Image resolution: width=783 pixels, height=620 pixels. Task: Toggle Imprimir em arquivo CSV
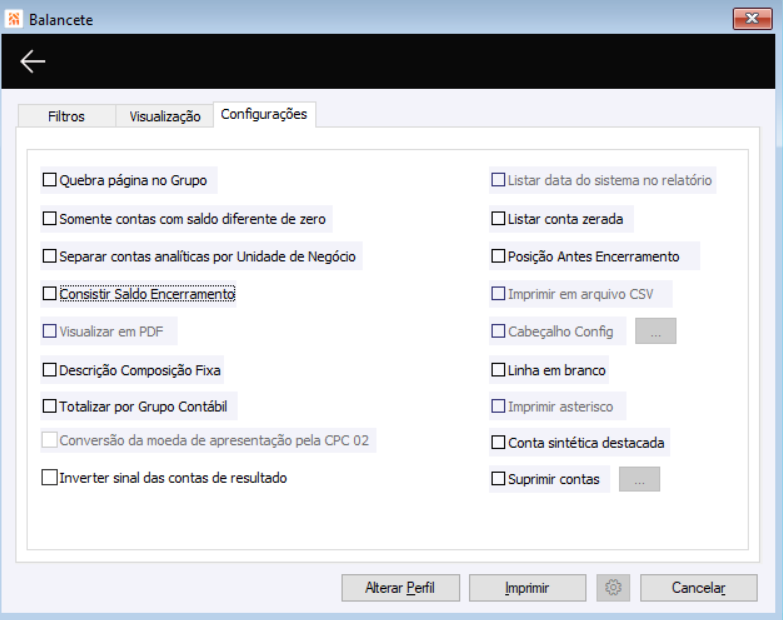click(498, 294)
